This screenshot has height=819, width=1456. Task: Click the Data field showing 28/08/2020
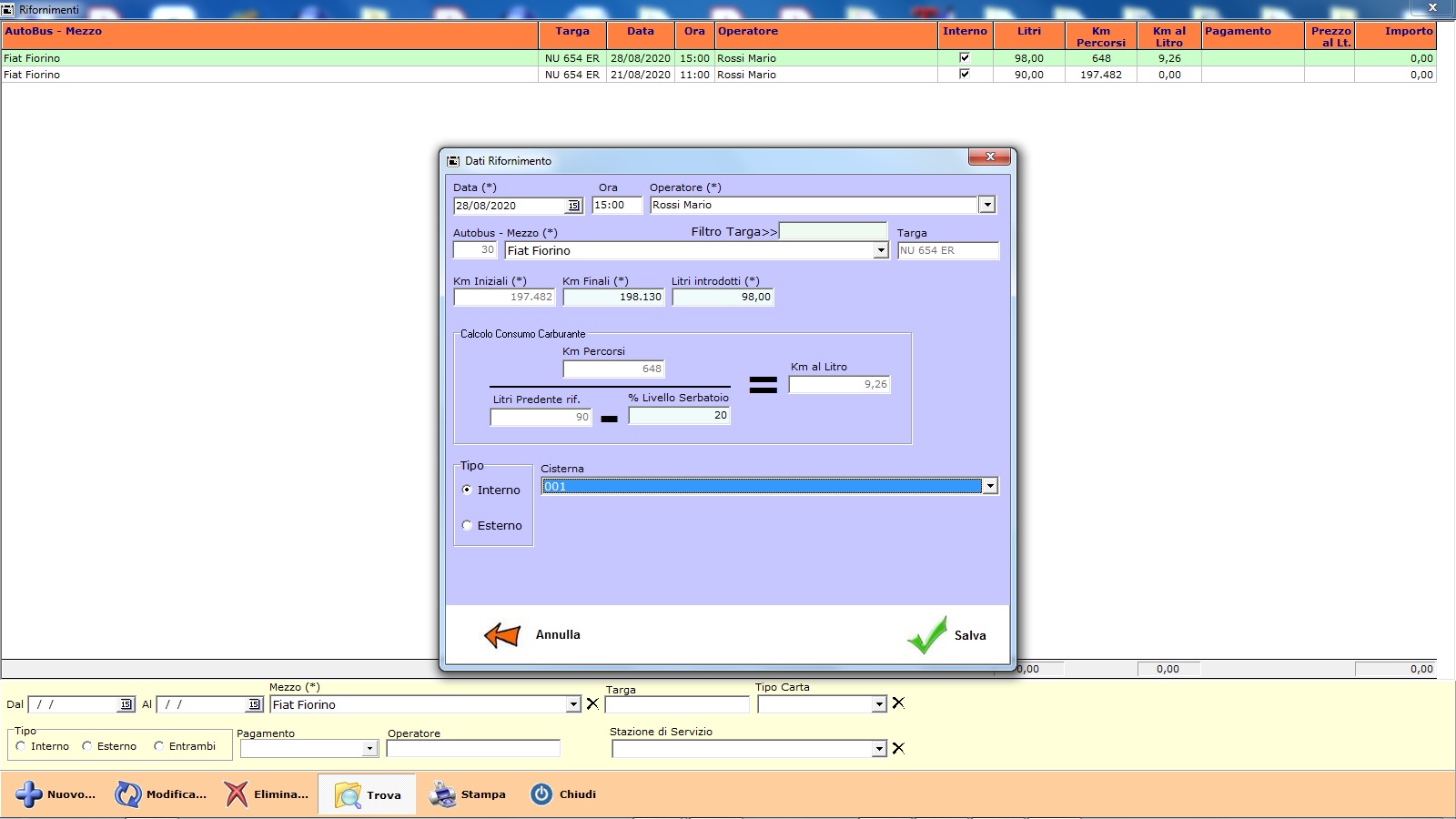(510, 206)
